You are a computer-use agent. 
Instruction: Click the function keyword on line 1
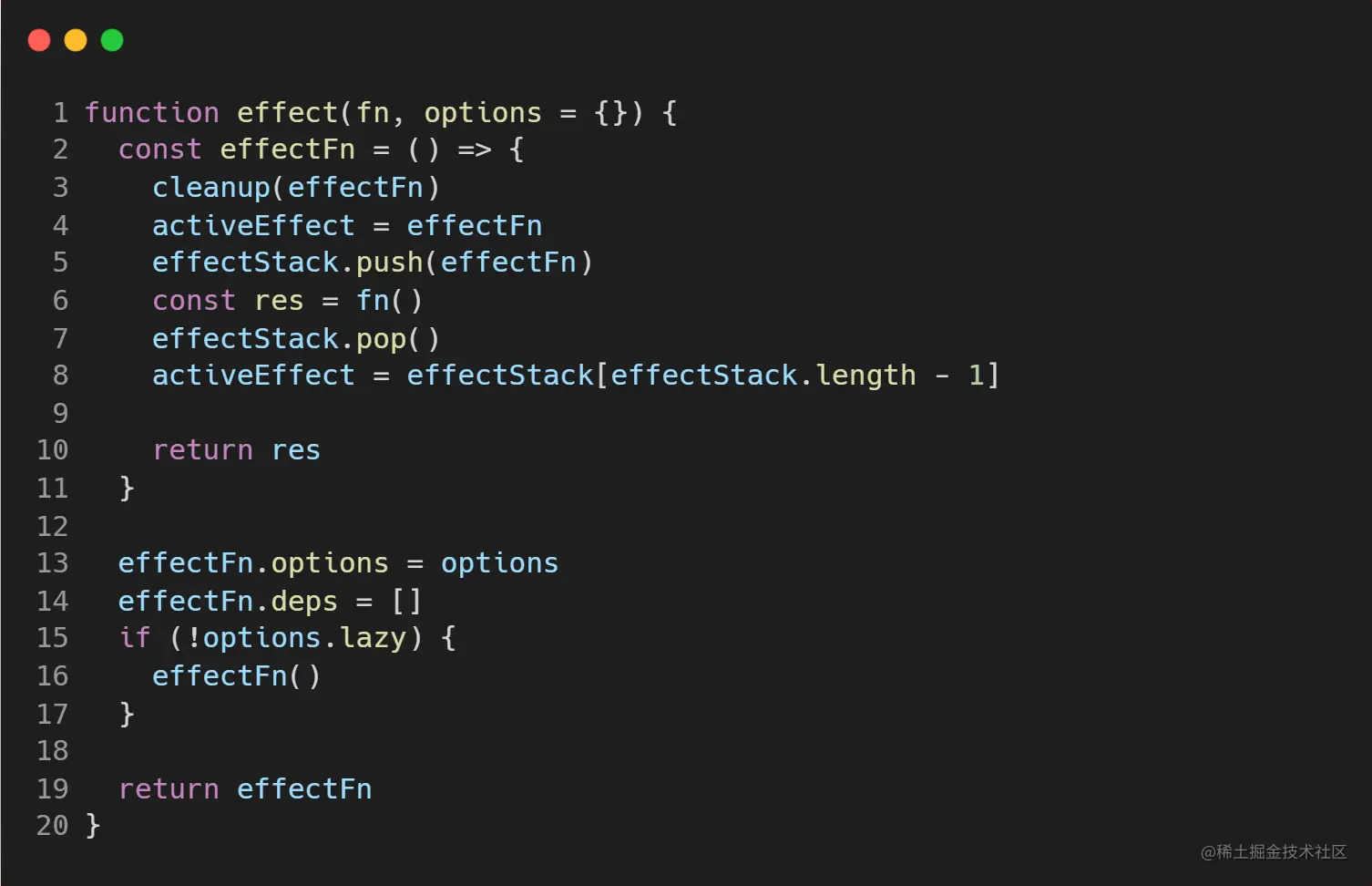tap(152, 113)
